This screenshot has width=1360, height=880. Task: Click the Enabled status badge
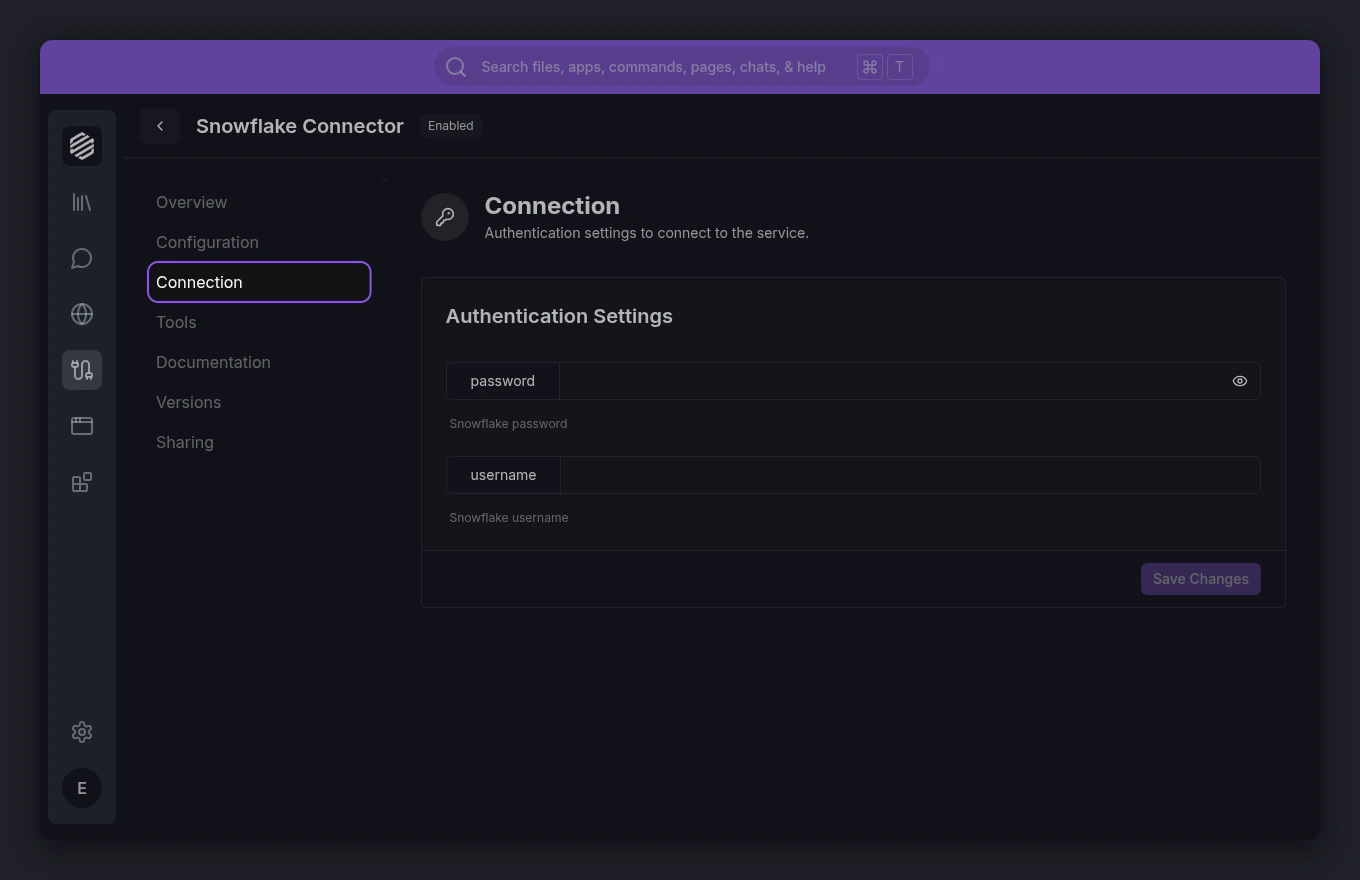450,126
